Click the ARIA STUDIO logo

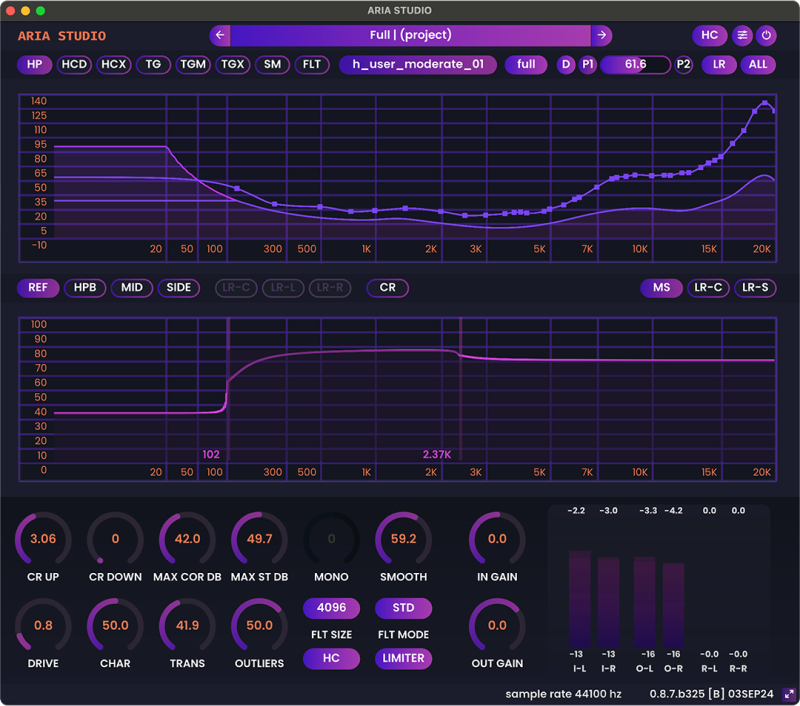pos(62,36)
